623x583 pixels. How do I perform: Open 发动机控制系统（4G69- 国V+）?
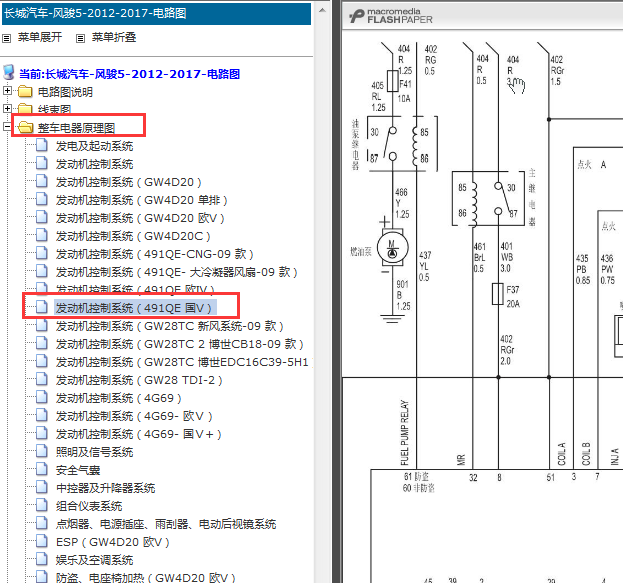tap(139, 434)
